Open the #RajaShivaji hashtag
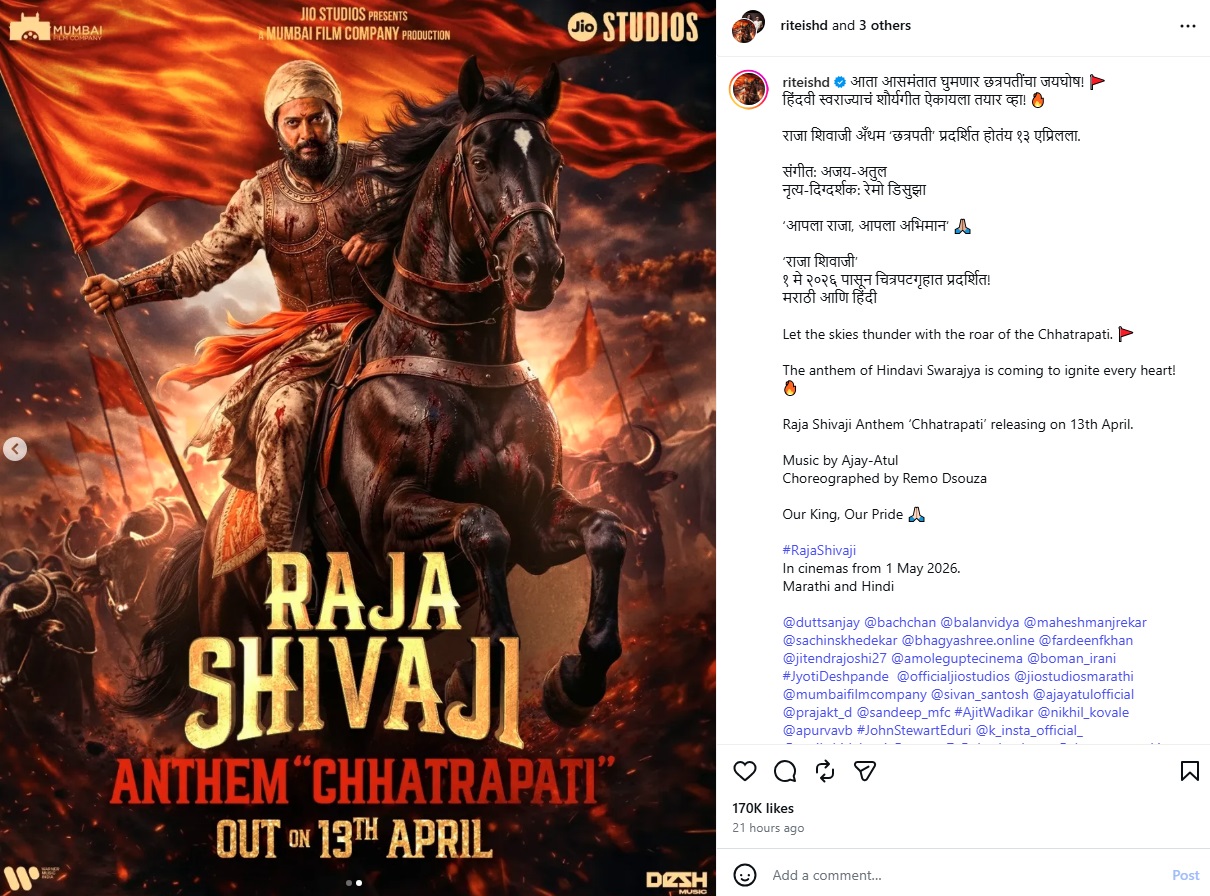1210x896 pixels. (x=819, y=550)
